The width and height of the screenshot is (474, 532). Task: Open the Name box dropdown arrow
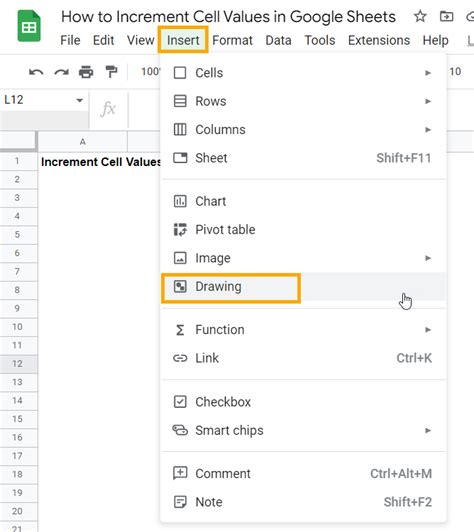pyautogui.click(x=79, y=100)
